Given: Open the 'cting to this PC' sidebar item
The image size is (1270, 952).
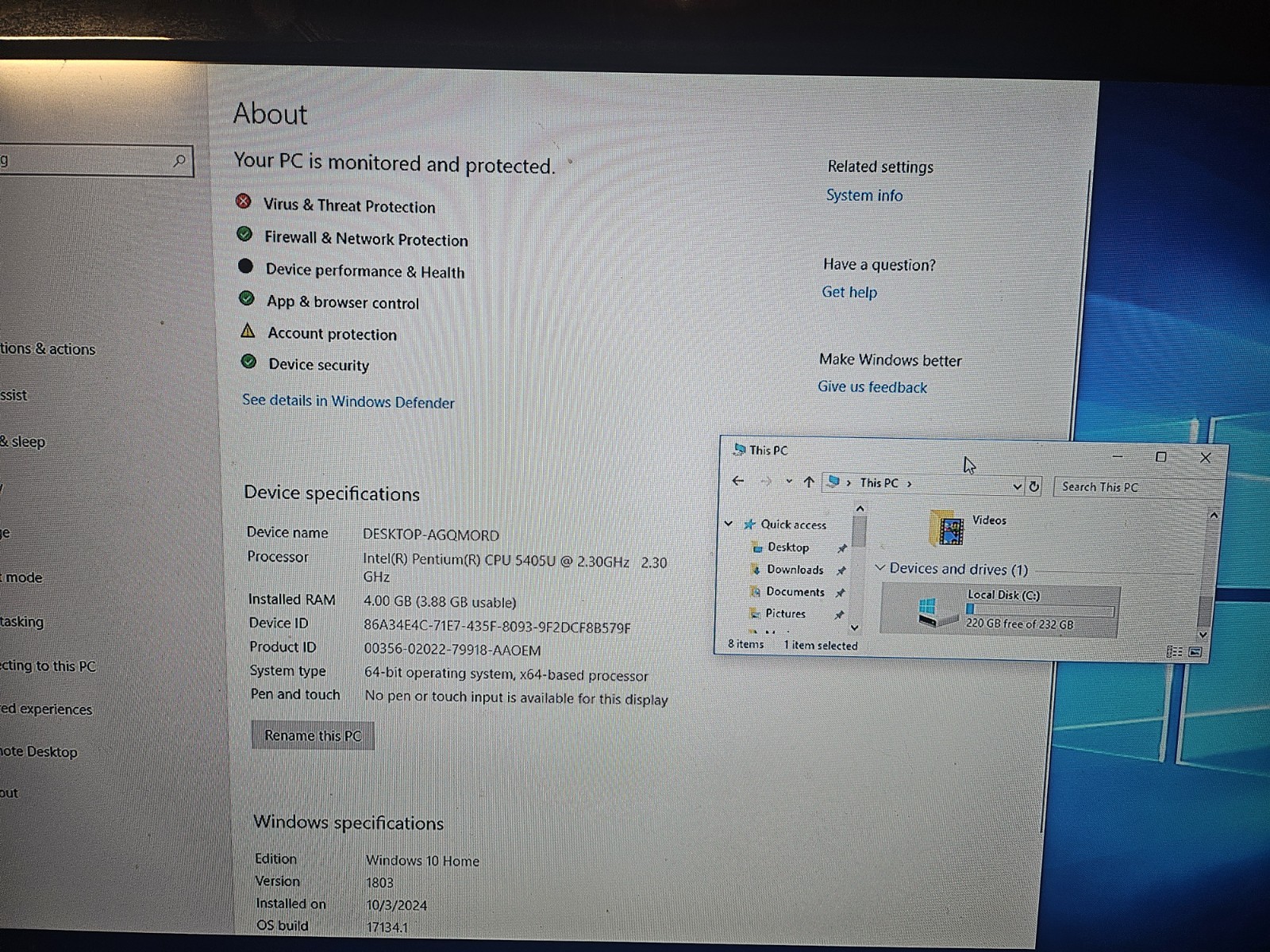Looking at the screenshot, I should 48,666.
